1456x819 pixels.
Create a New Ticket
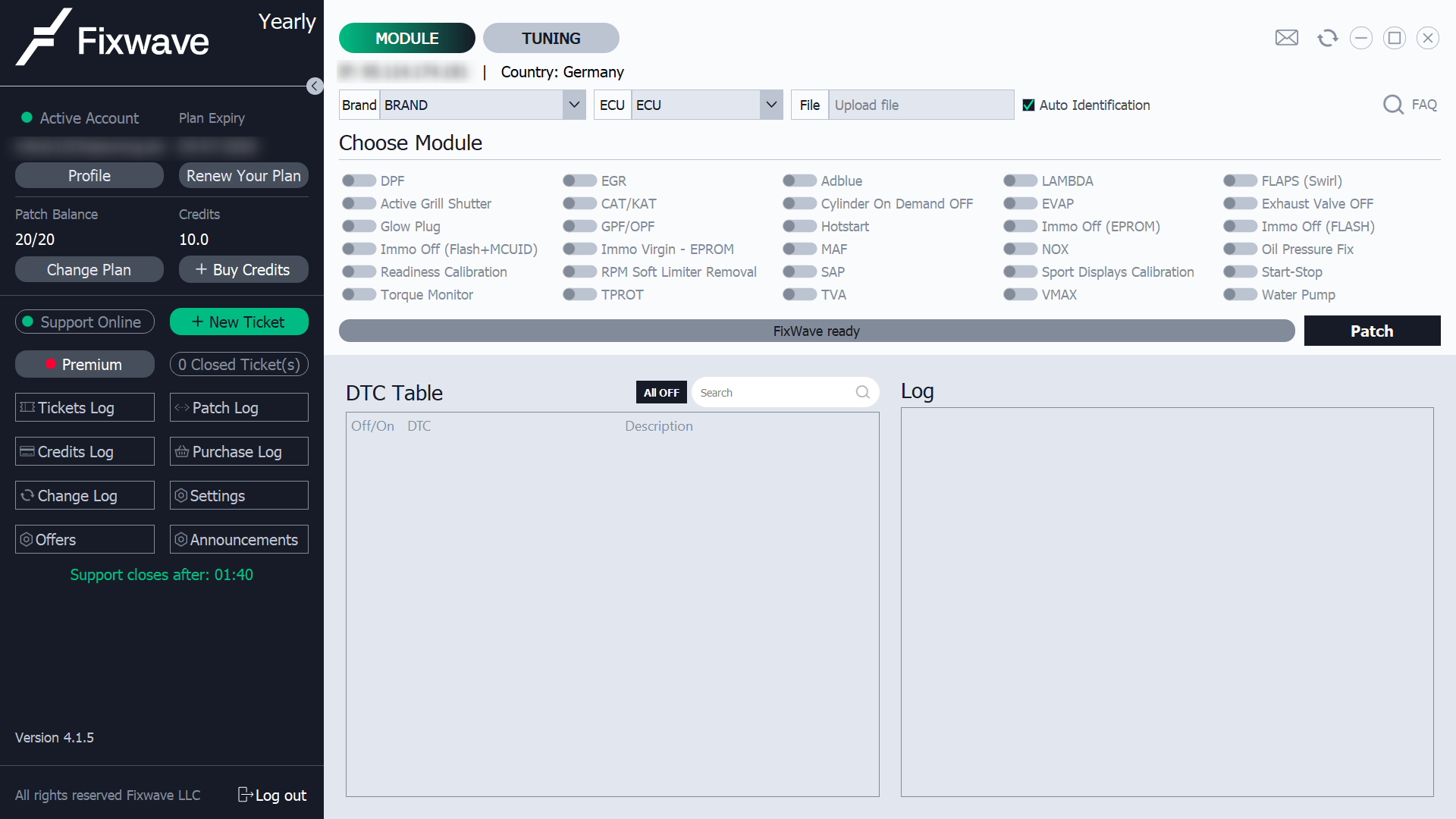pos(239,322)
